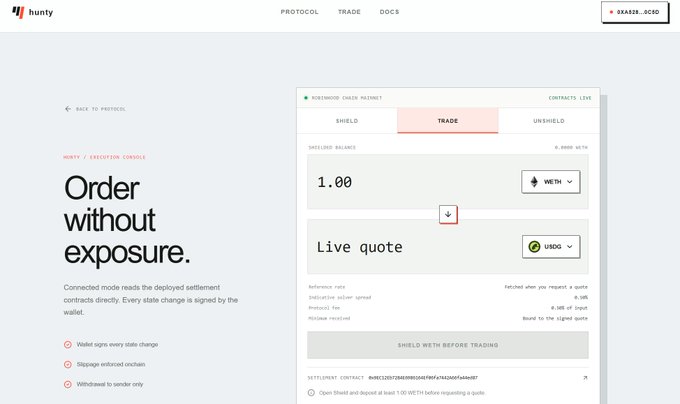Click Shield WETH Before Trading button
Screen dimensions: 680x404
coord(448,345)
